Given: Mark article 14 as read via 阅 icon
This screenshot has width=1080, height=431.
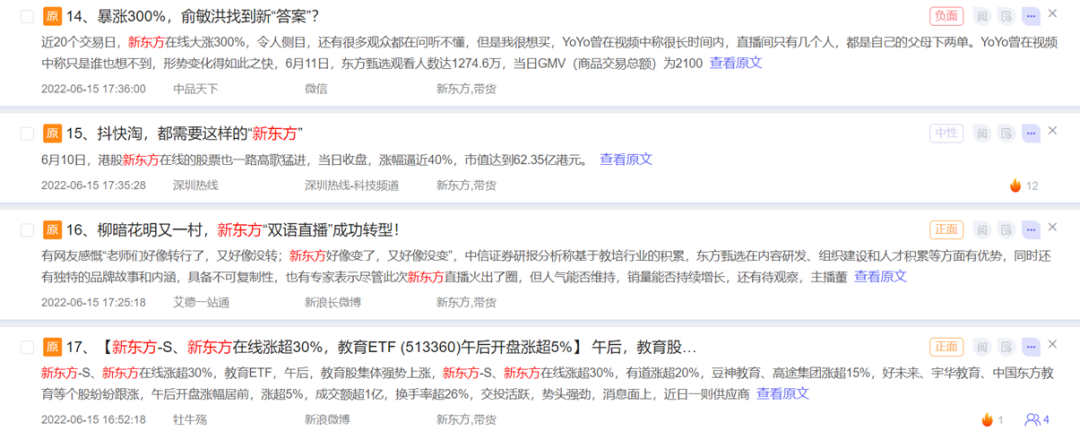Looking at the screenshot, I should pyautogui.click(x=982, y=15).
